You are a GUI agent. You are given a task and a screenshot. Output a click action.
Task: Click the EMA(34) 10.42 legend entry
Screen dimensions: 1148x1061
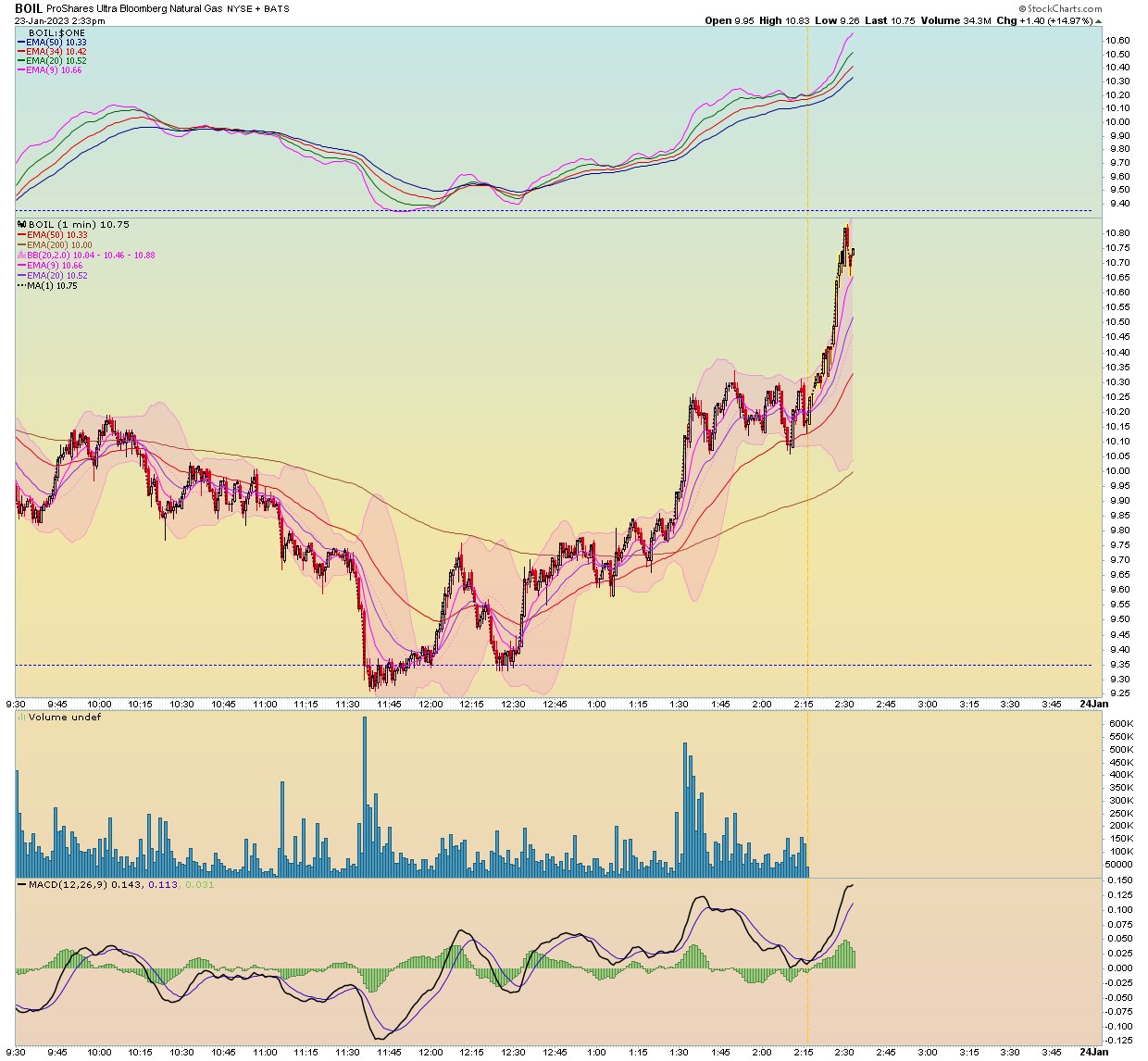(56, 52)
